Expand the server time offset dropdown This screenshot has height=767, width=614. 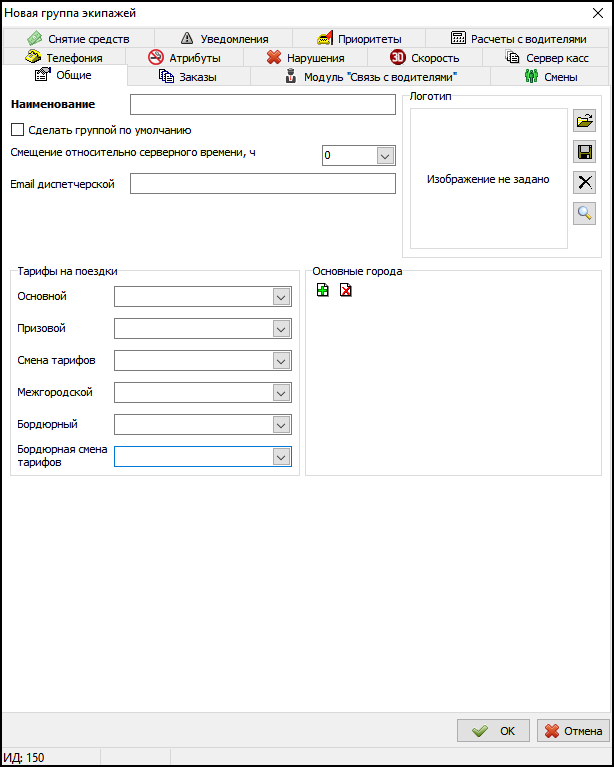[x=385, y=156]
